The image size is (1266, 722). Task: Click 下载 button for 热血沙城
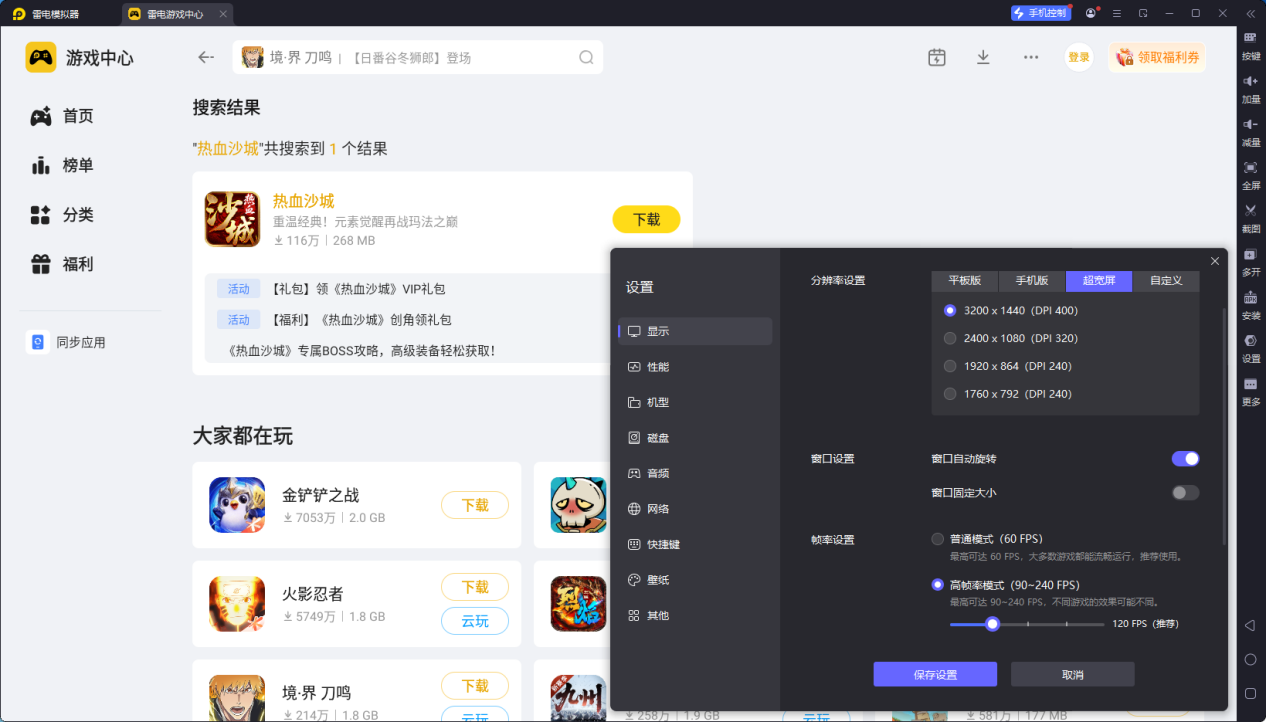[x=646, y=219]
